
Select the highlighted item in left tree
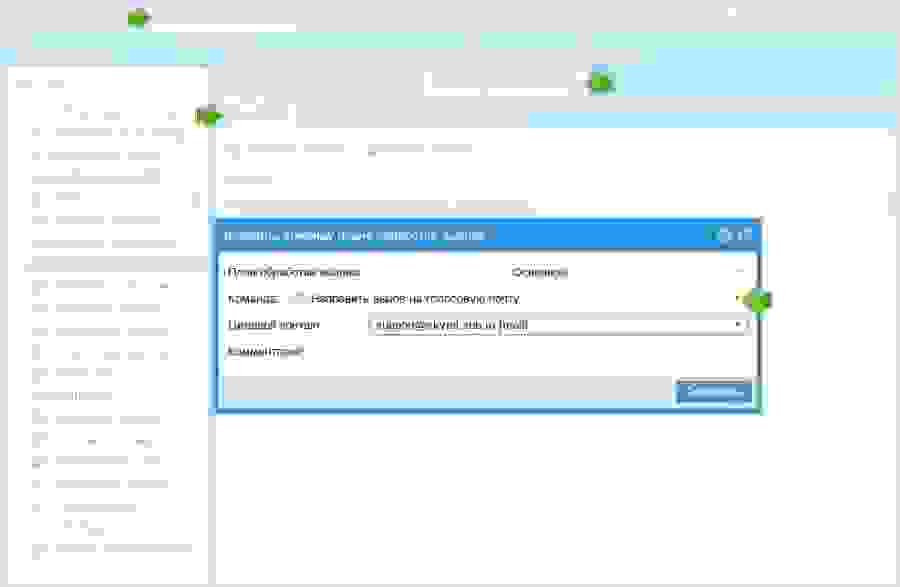click(x=110, y=264)
